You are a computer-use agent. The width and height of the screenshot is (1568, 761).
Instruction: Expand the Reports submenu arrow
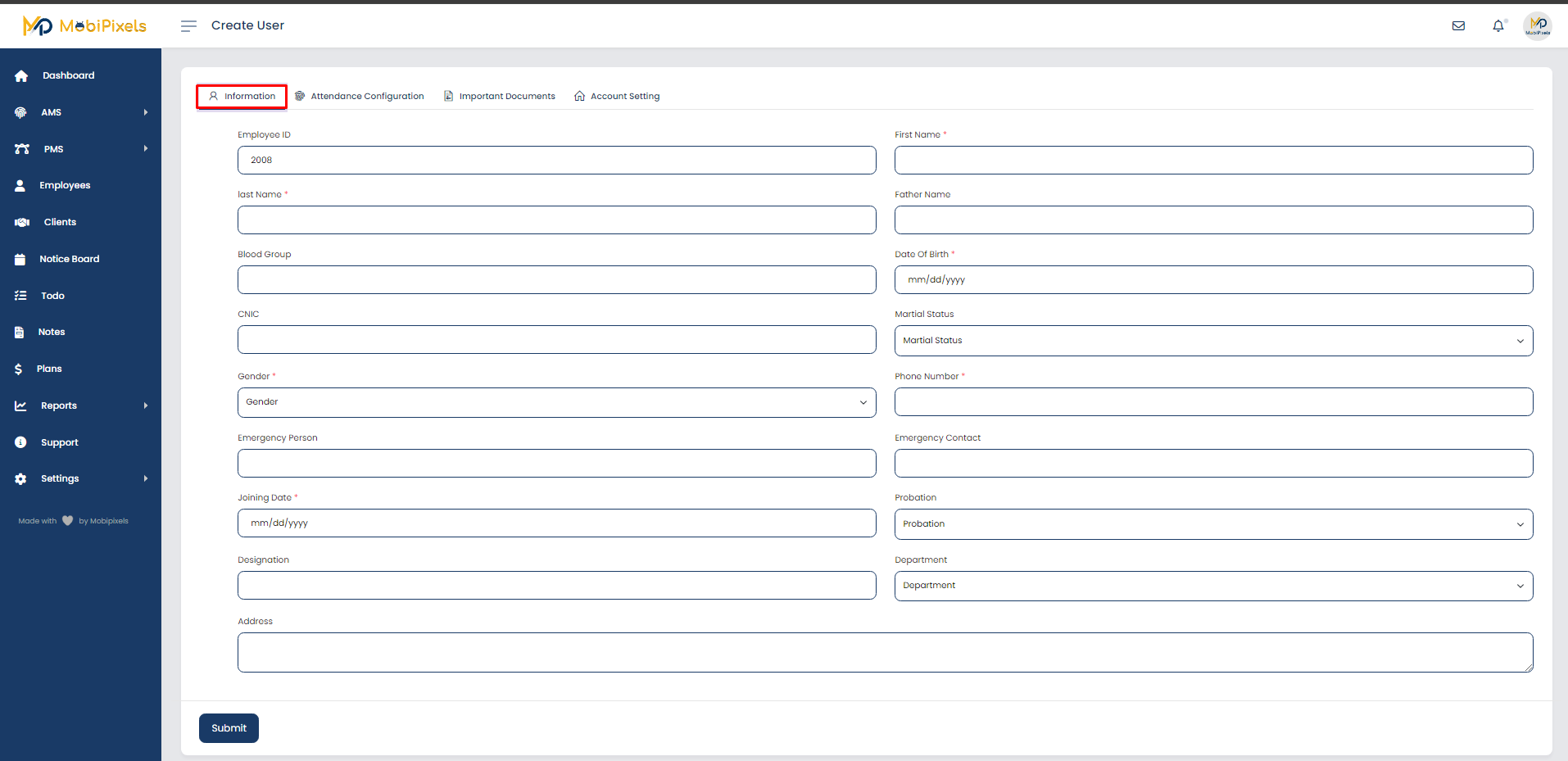pyautogui.click(x=146, y=405)
